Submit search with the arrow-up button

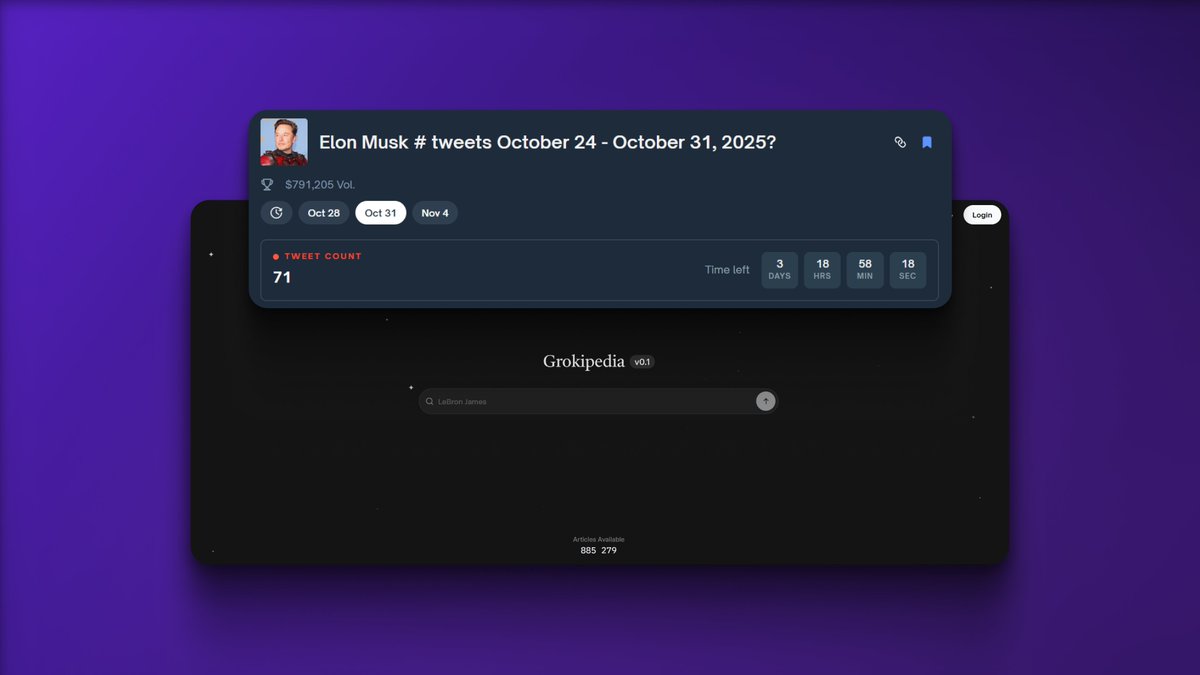coord(765,401)
